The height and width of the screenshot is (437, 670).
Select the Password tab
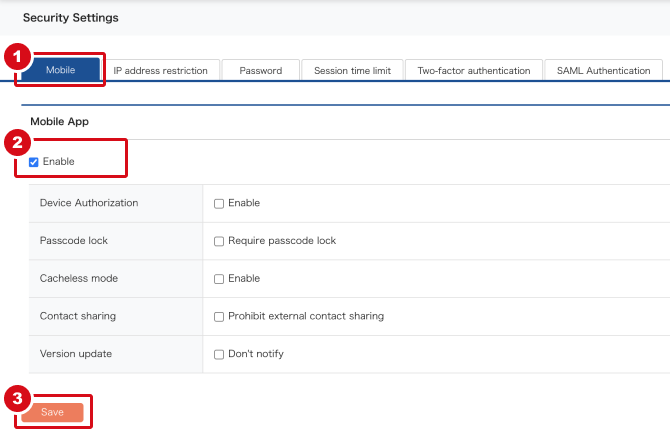(x=260, y=70)
